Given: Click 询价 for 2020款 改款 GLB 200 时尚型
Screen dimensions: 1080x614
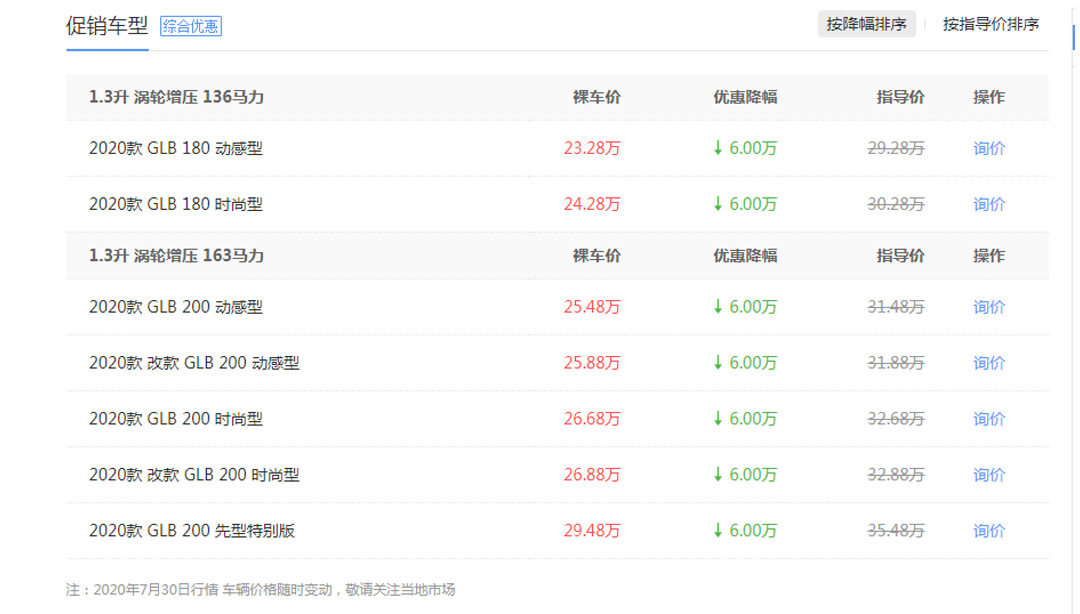Looking at the screenshot, I should [988, 475].
